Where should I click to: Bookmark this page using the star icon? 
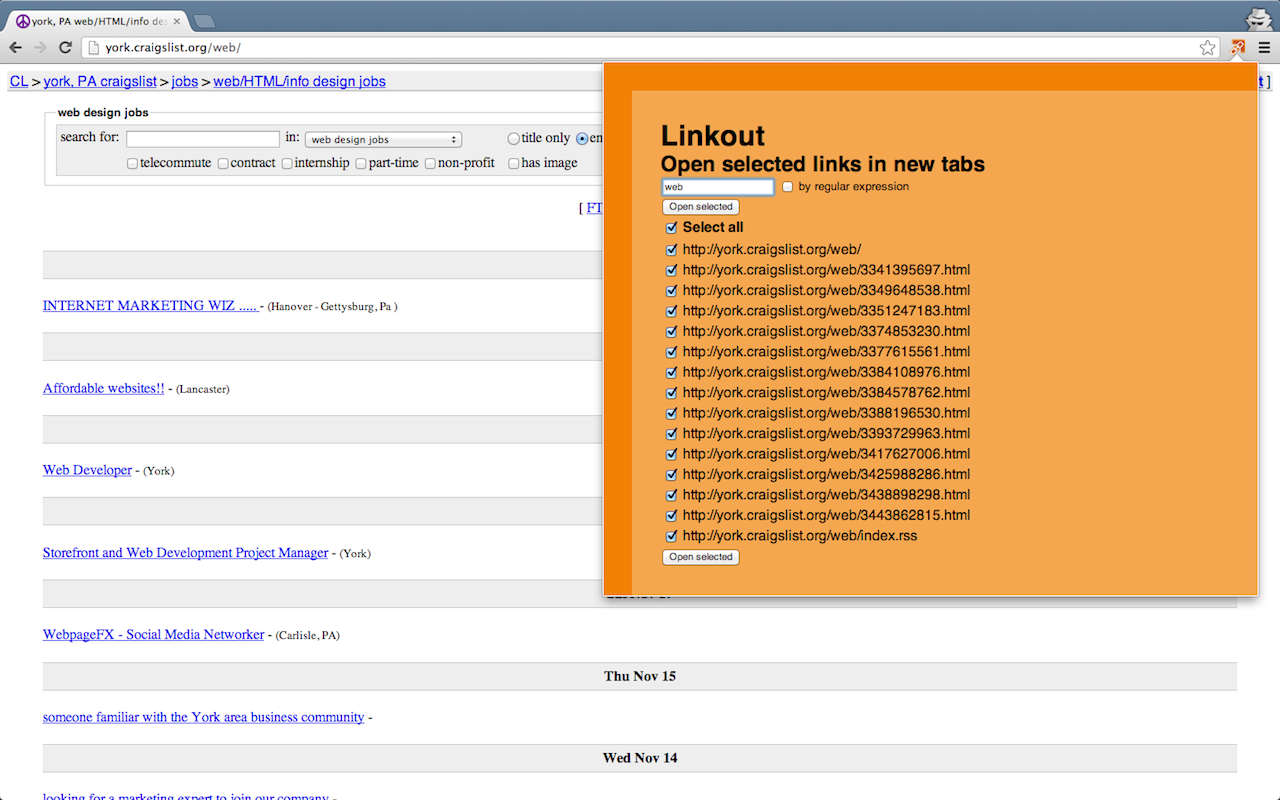[x=1207, y=47]
